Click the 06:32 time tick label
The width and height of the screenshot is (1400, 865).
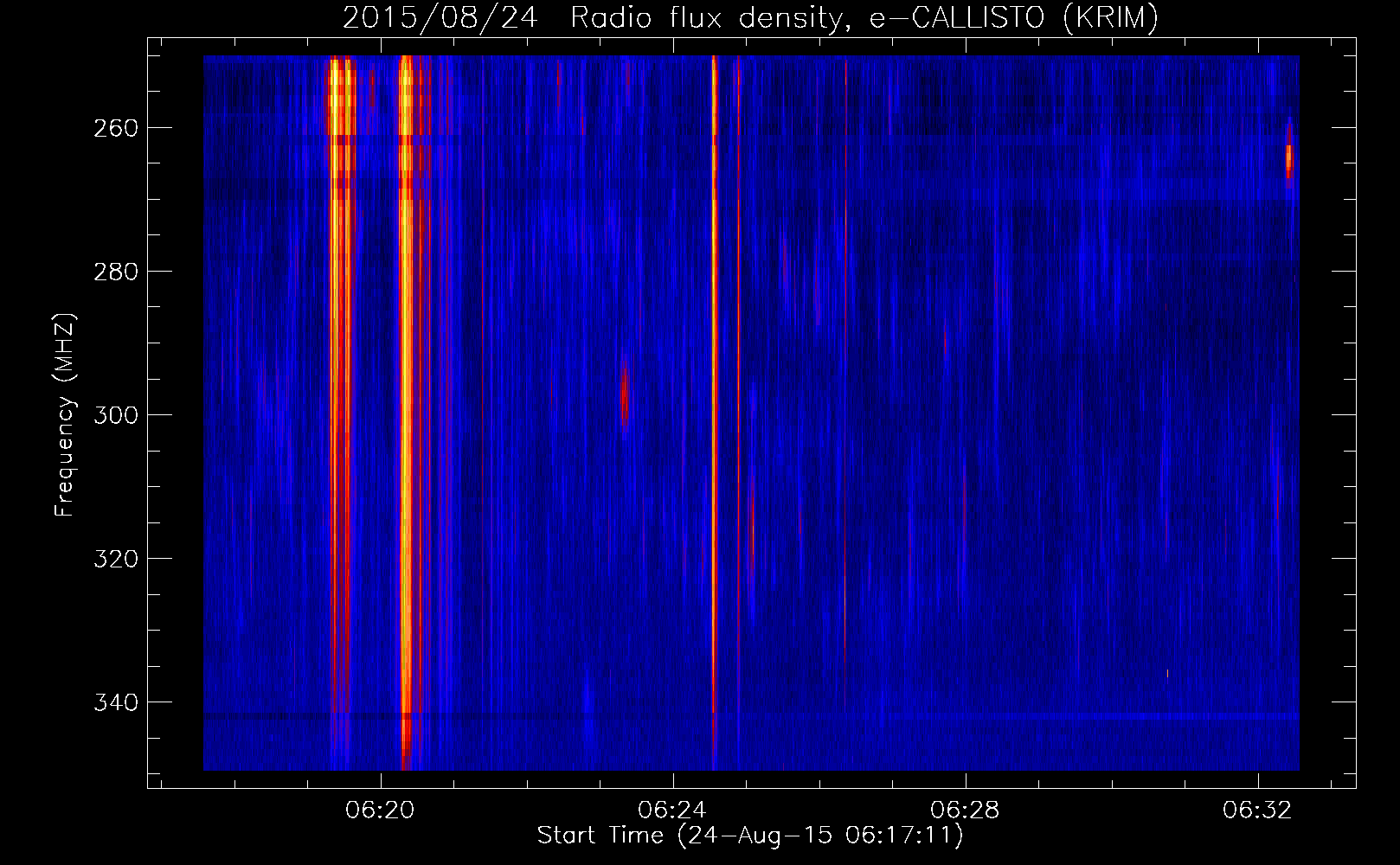click(1257, 811)
